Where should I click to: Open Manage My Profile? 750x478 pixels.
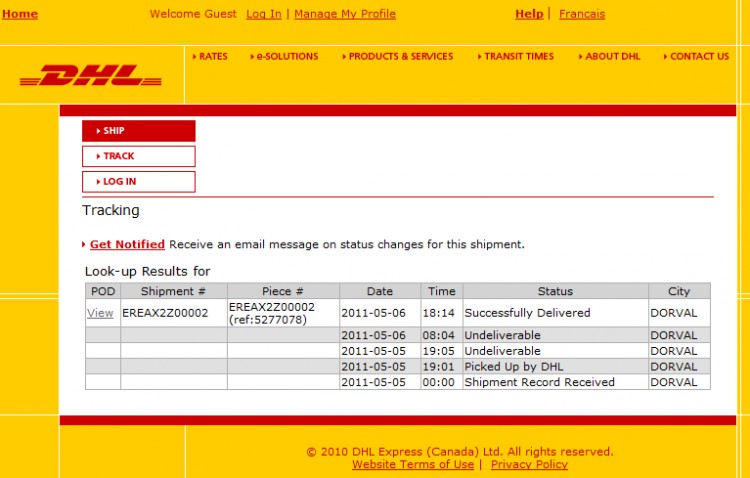(x=345, y=14)
